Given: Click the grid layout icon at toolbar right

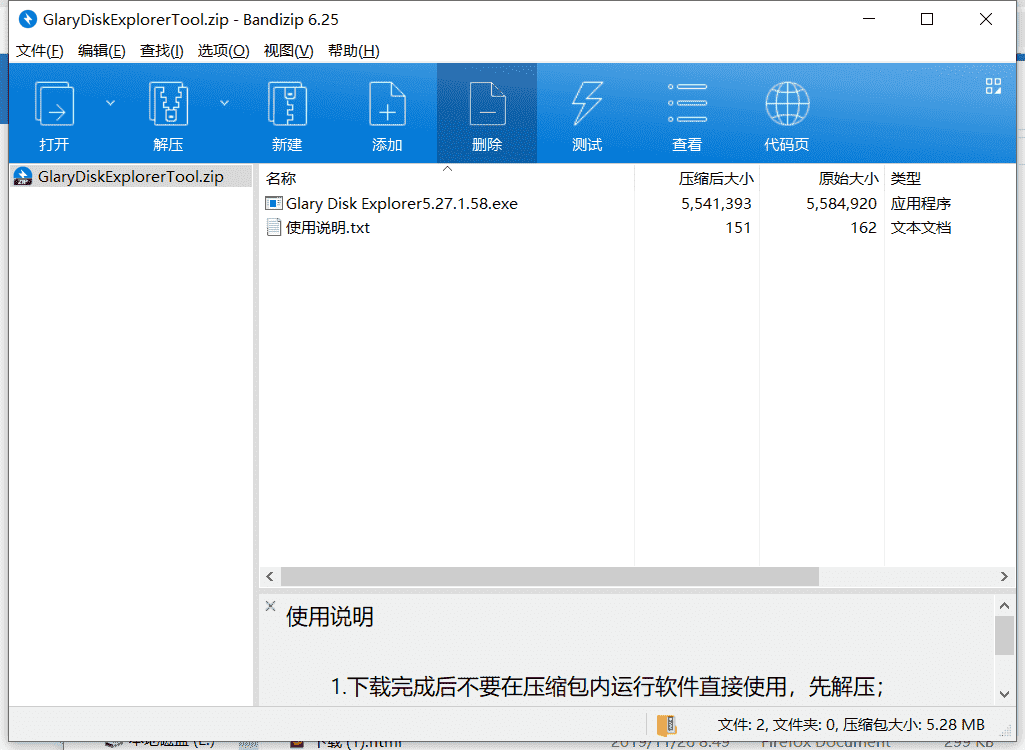Looking at the screenshot, I should 993,86.
